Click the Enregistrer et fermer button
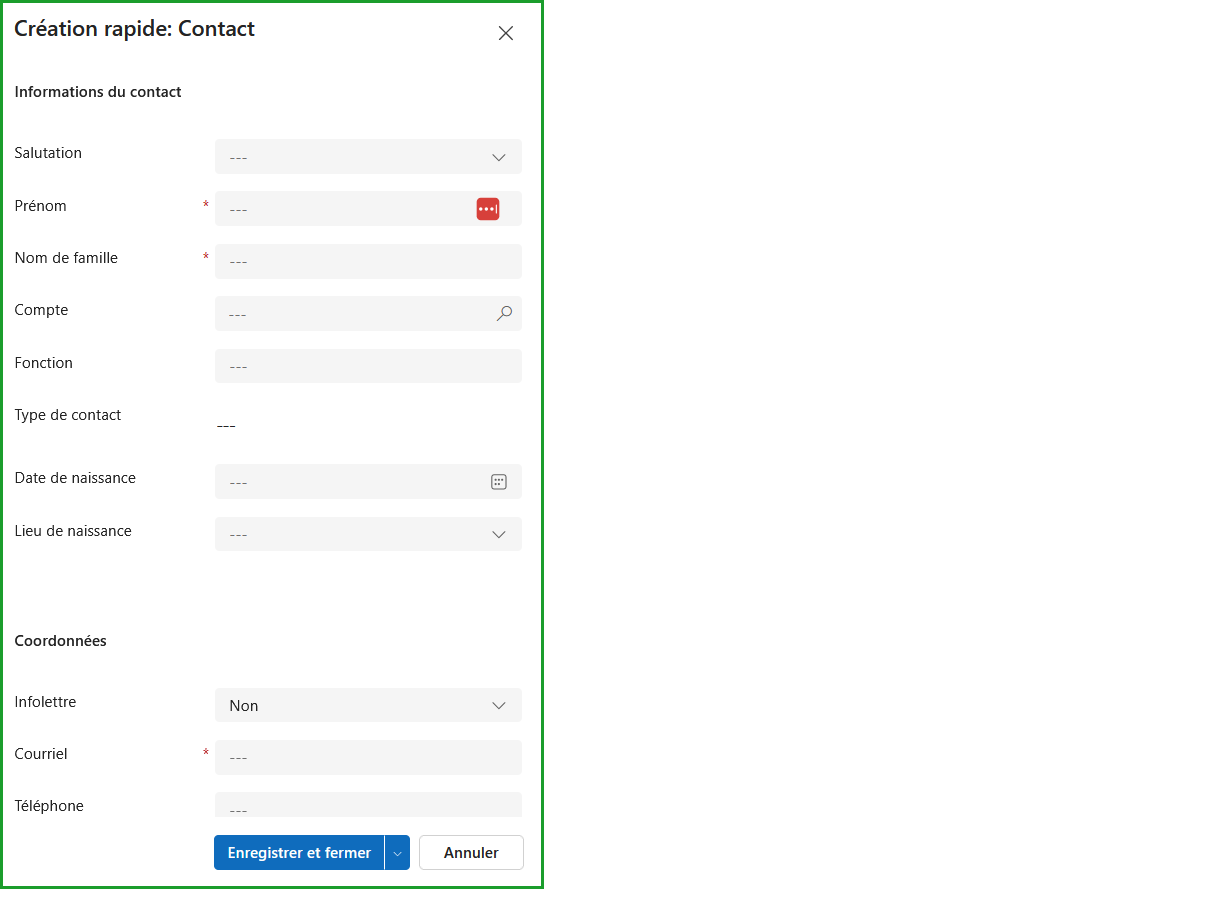Screen dimensions: 1207x911 tap(299, 852)
